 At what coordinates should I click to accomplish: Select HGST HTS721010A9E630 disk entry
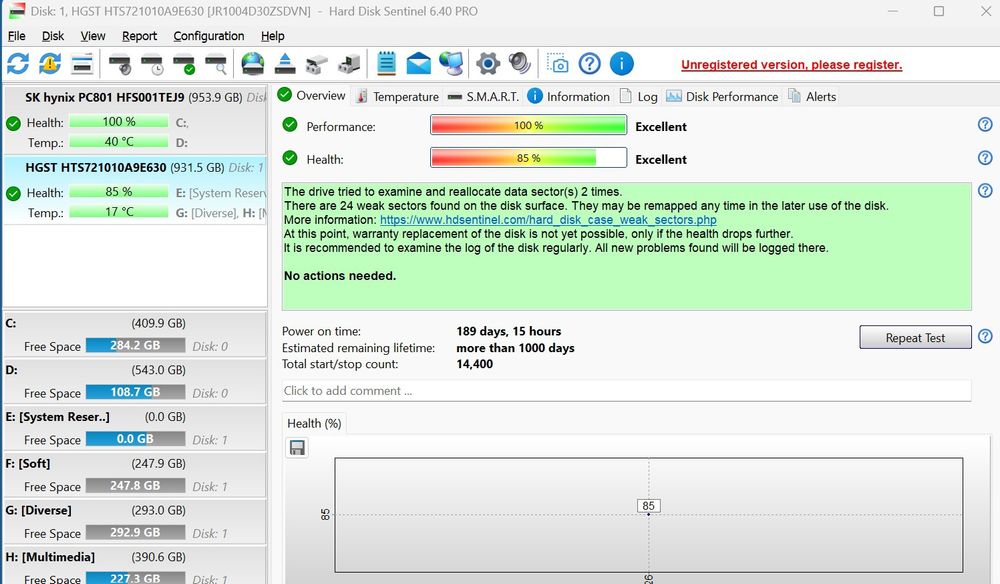(135, 190)
